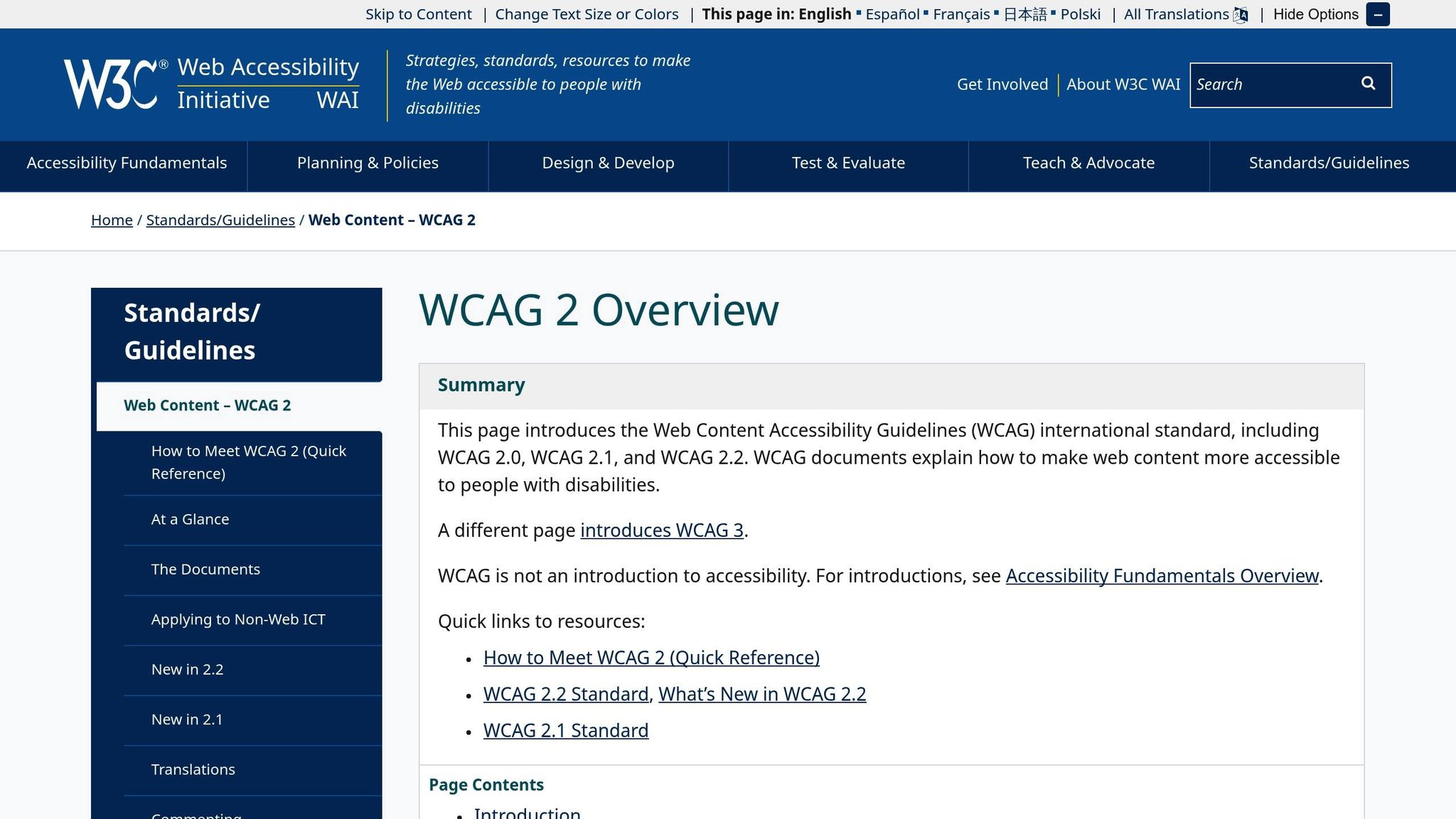Image resolution: width=1456 pixels, height=819 pixels.
Task: Open Applying to Non-Web ICT sidebar item
Action: point(237,619)
